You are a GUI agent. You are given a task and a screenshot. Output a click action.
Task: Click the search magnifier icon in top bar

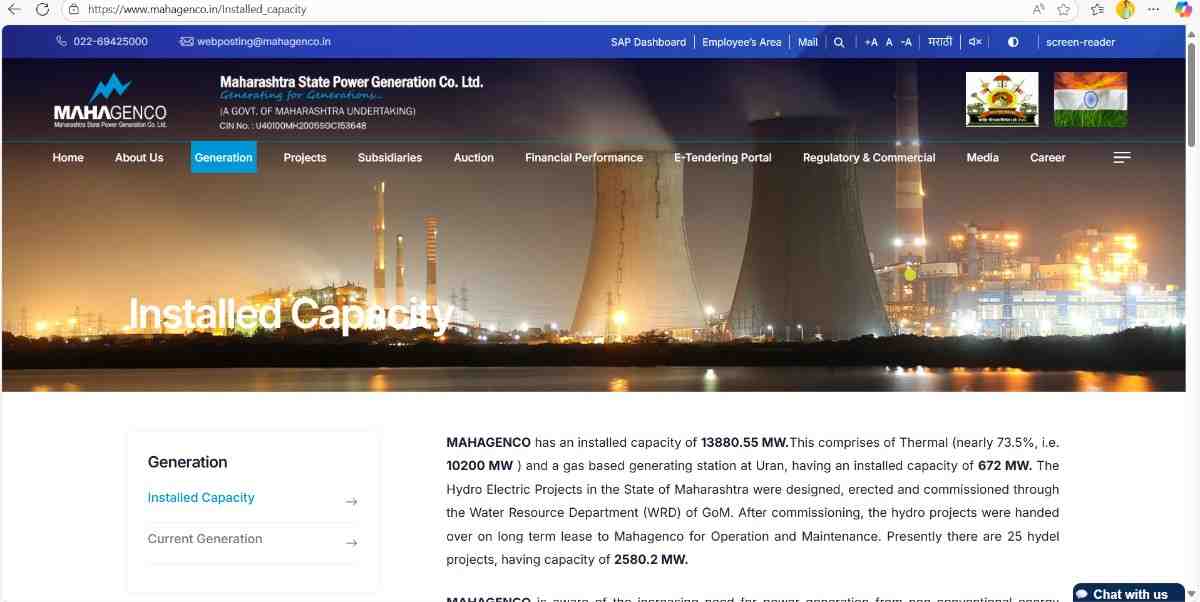click(839, 42)
